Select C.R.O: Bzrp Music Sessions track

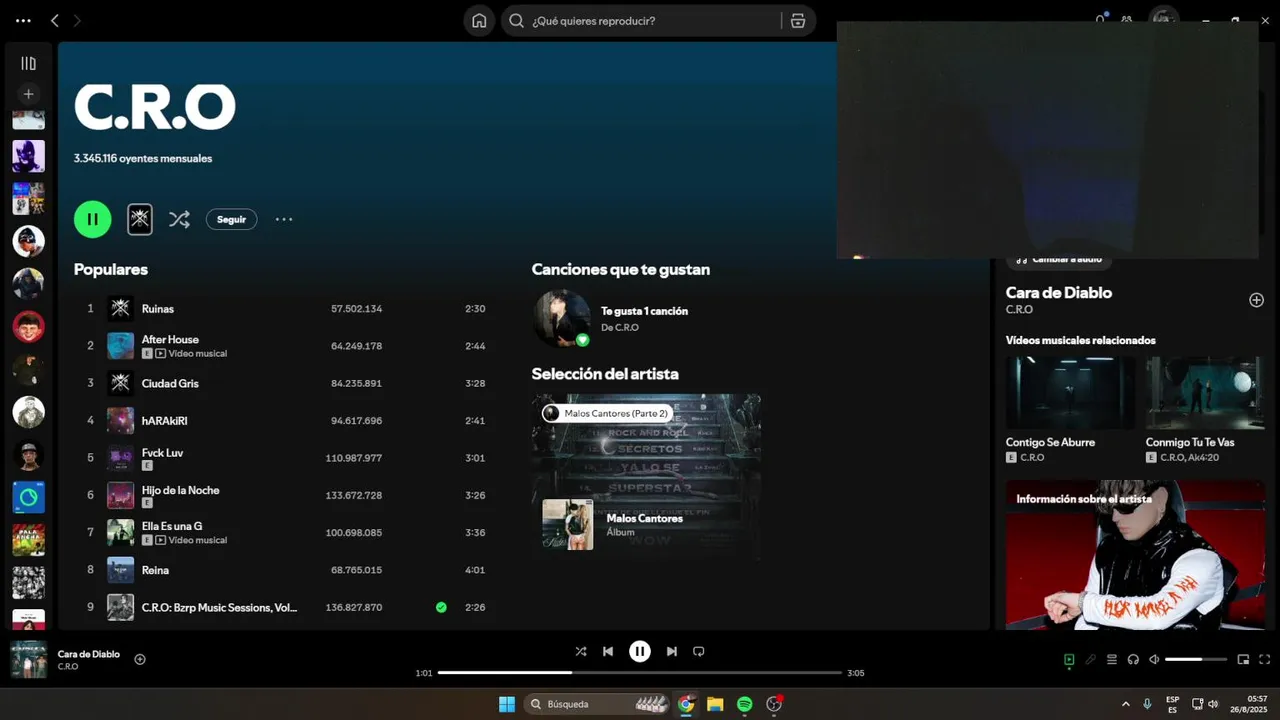(x=220, y=607)
